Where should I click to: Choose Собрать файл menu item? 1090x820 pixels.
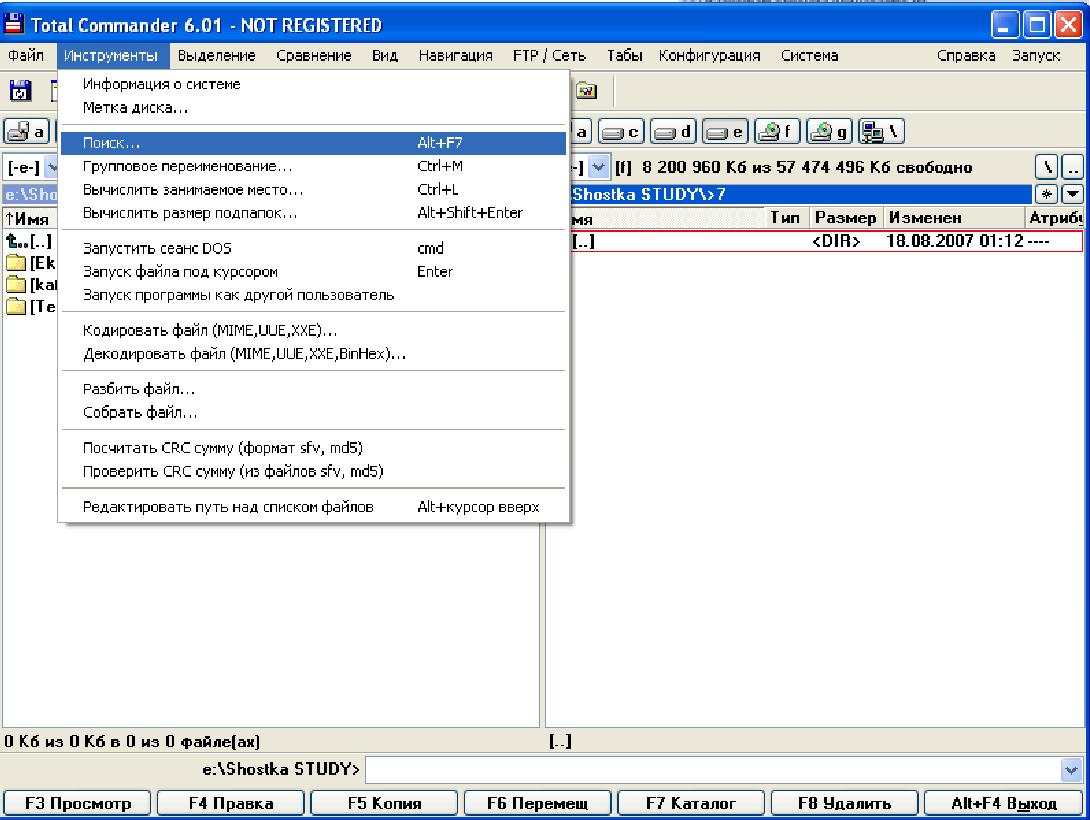314,413
